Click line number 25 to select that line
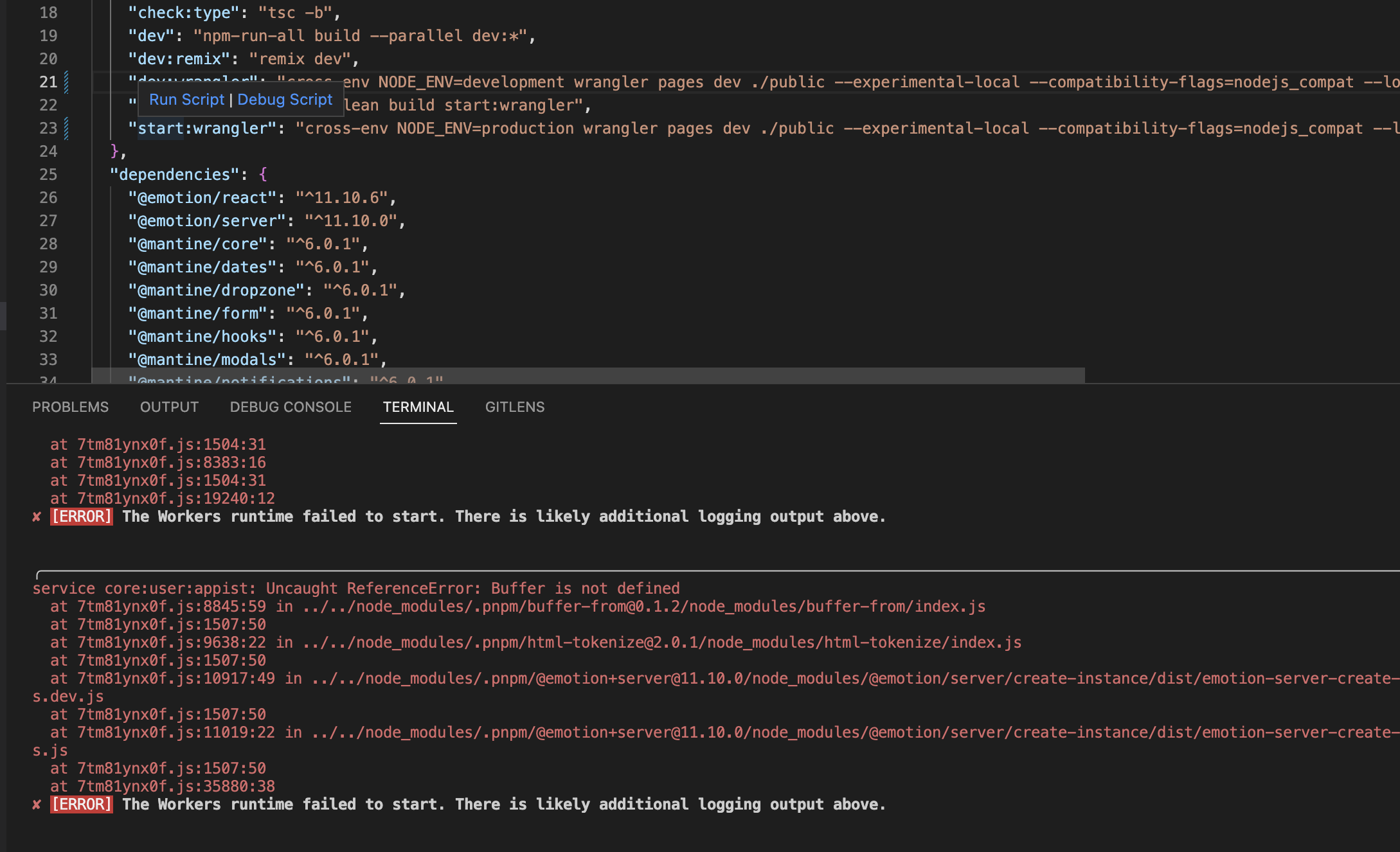The image size is (1400, 852). tap(47, 174)
